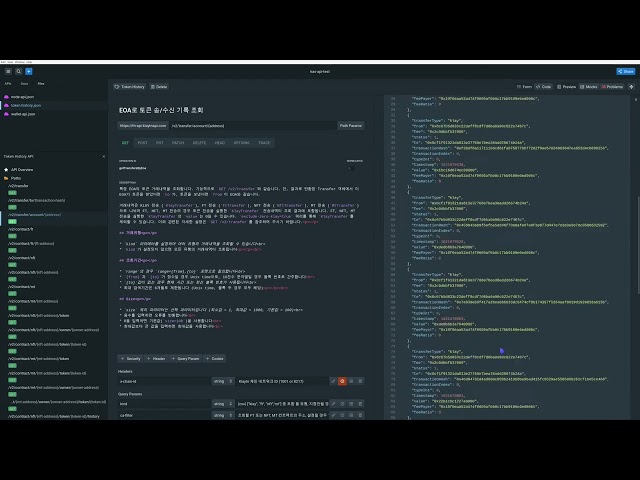Click the diamond icon beside Problems

click(x=631, y=87)
